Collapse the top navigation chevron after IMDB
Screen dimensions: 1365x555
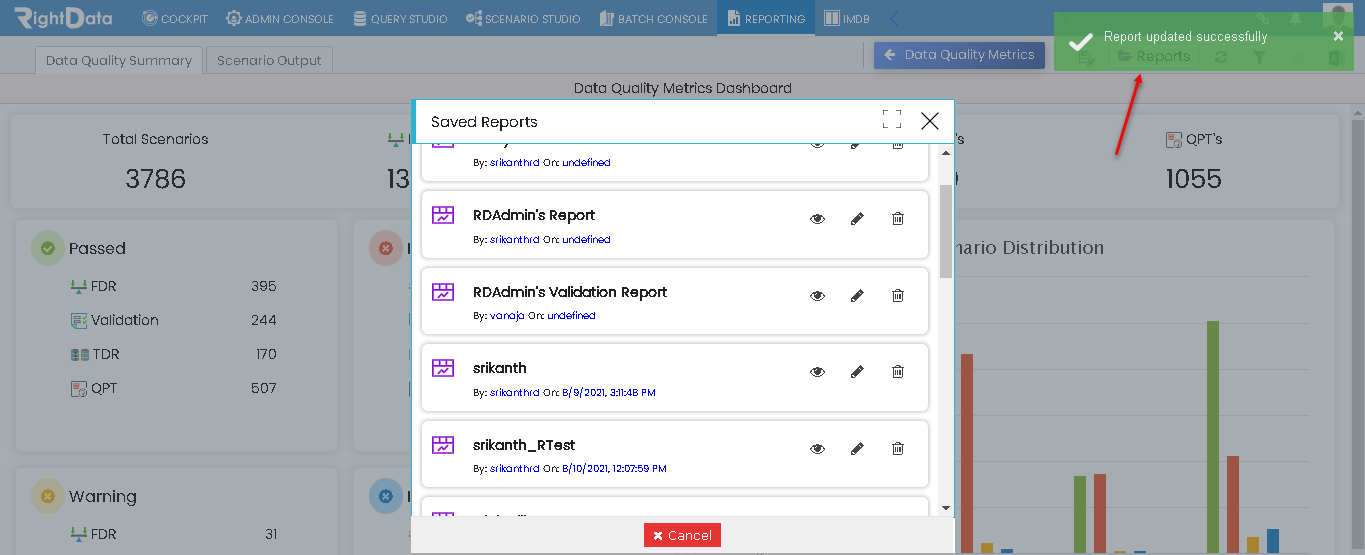tap(894, 18)
